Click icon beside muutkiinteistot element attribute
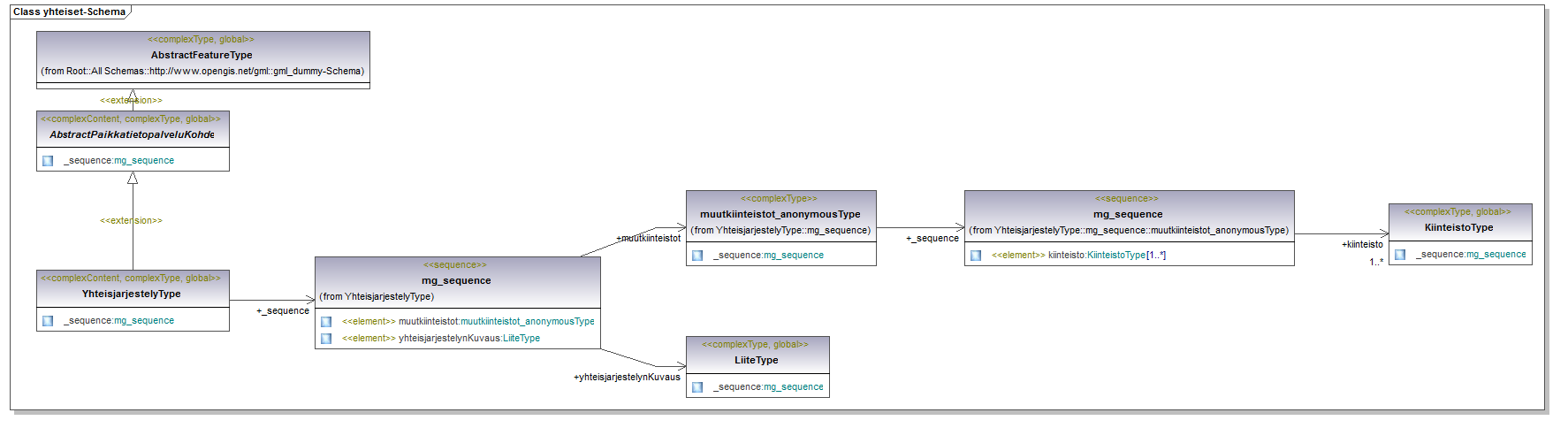The height and width of the screenshot is (428, 1568). (326, 322)
